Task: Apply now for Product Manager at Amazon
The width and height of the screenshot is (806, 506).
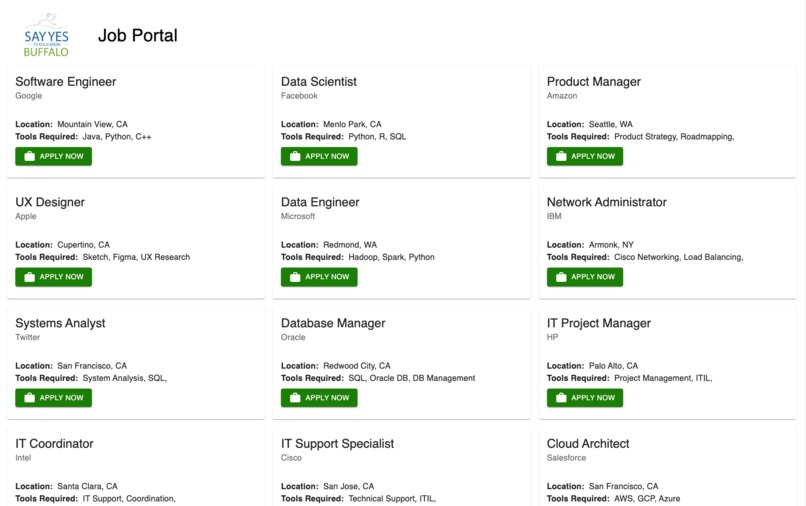Action: [585, 156]
